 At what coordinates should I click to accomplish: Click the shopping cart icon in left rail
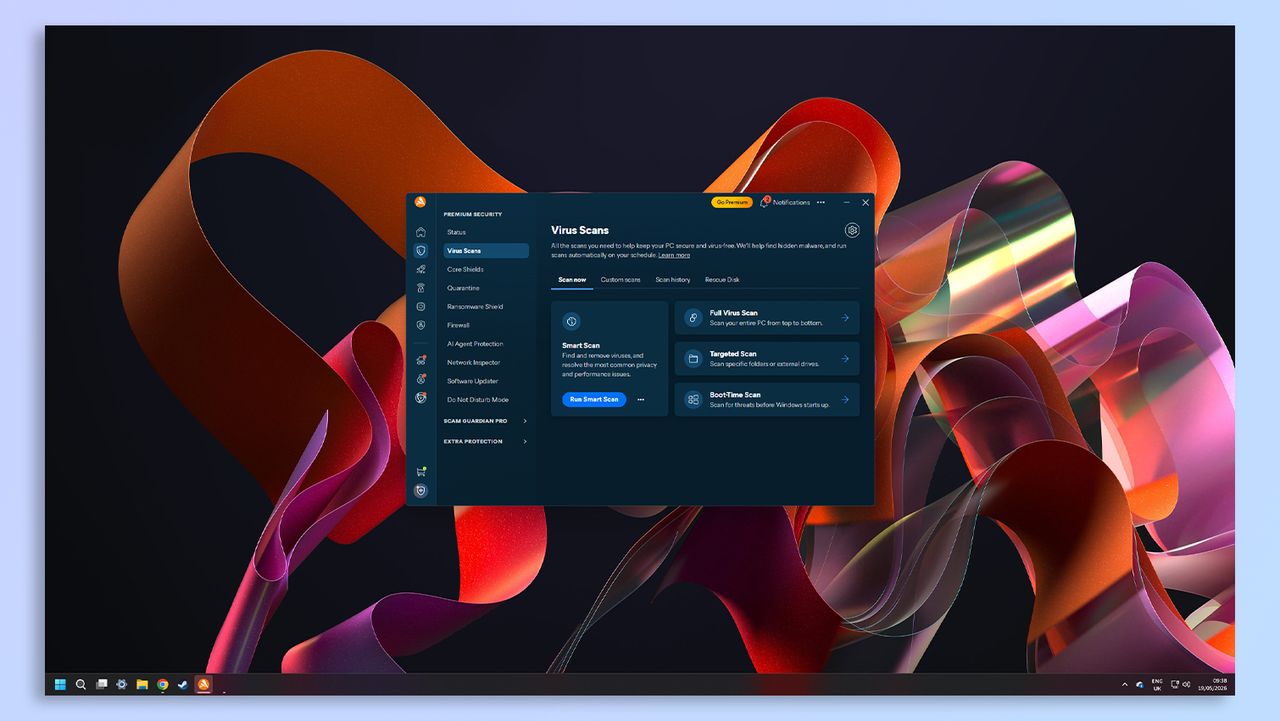[421, 472]
